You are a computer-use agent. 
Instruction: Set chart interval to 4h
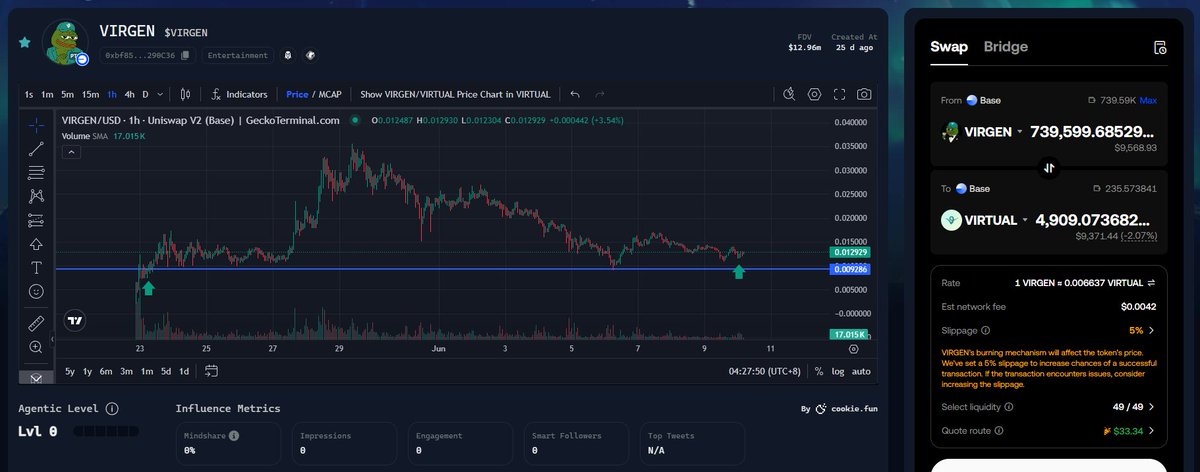(x=130, y=94)
